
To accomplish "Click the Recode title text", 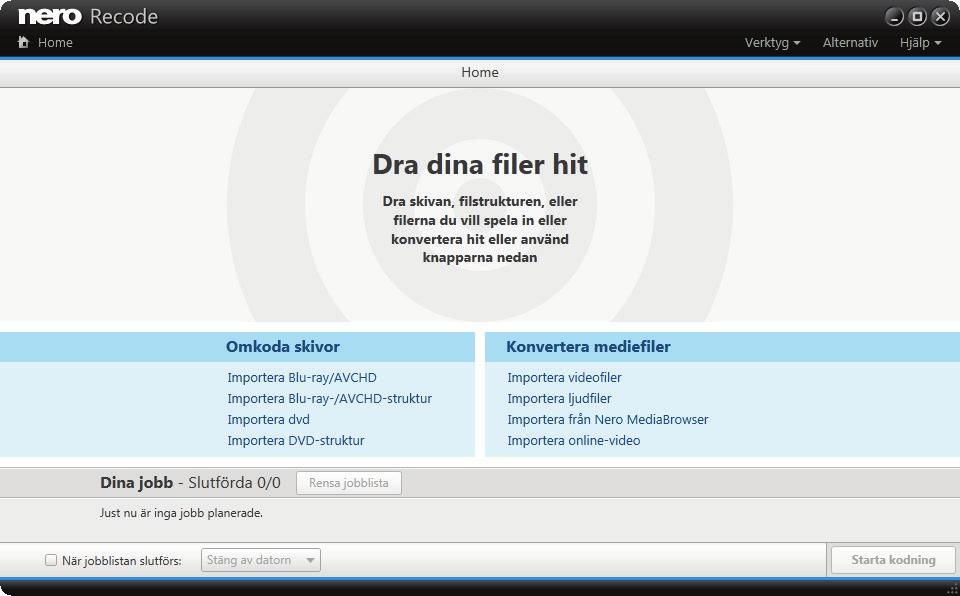I will (124, 17).
